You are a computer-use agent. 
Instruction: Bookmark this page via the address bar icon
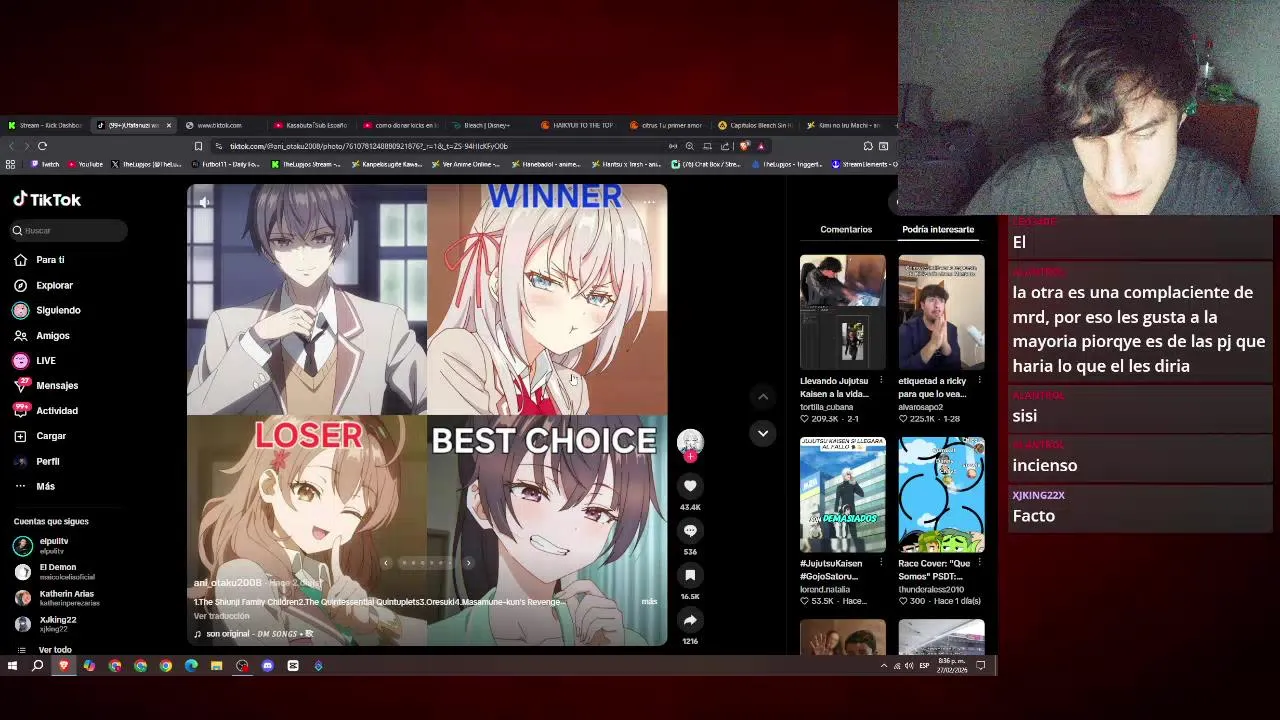pyautogui.click(x=198, y=146)
